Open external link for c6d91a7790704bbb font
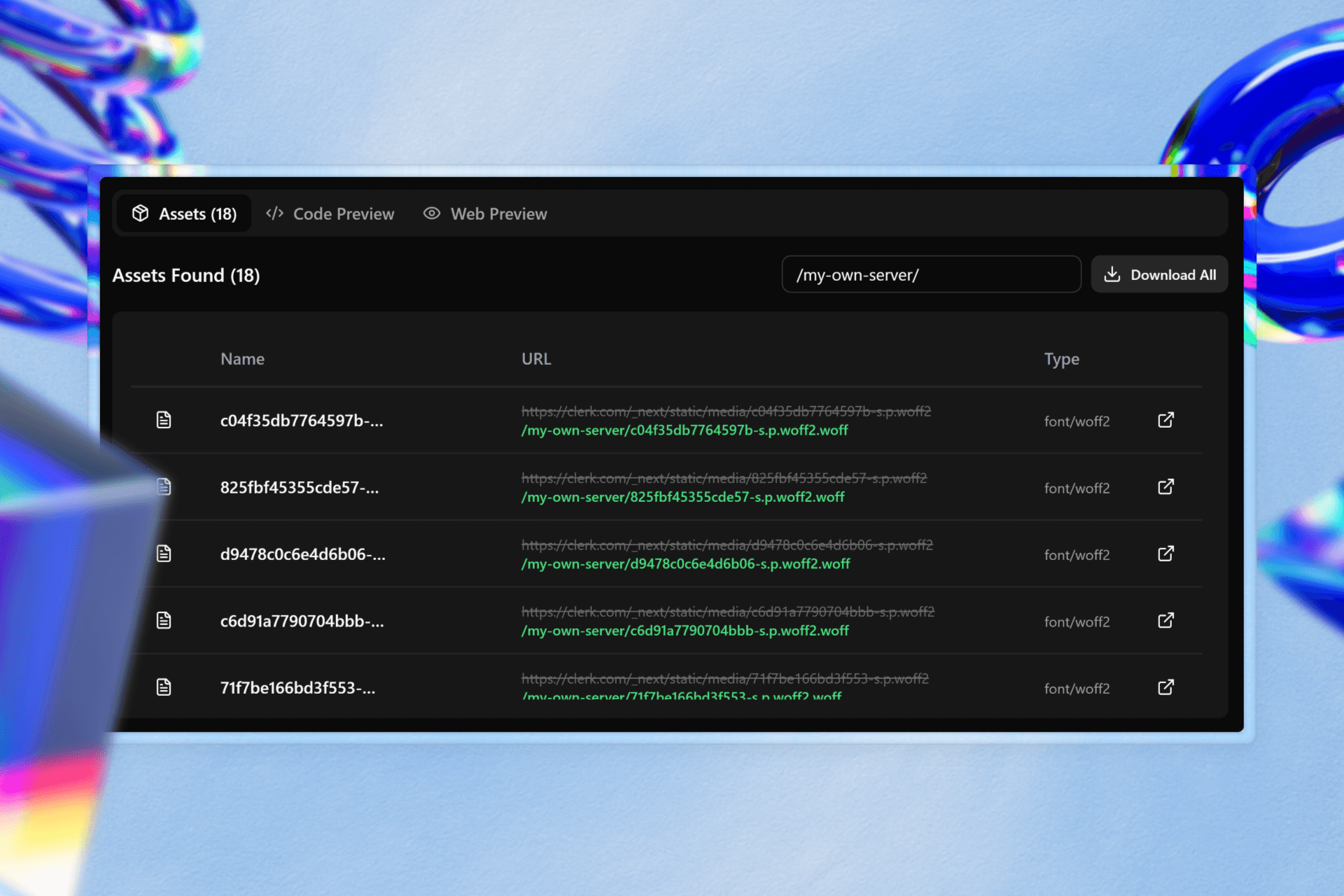The width and height of the screenshot is (1344, 896). (x=1165, y=621)
